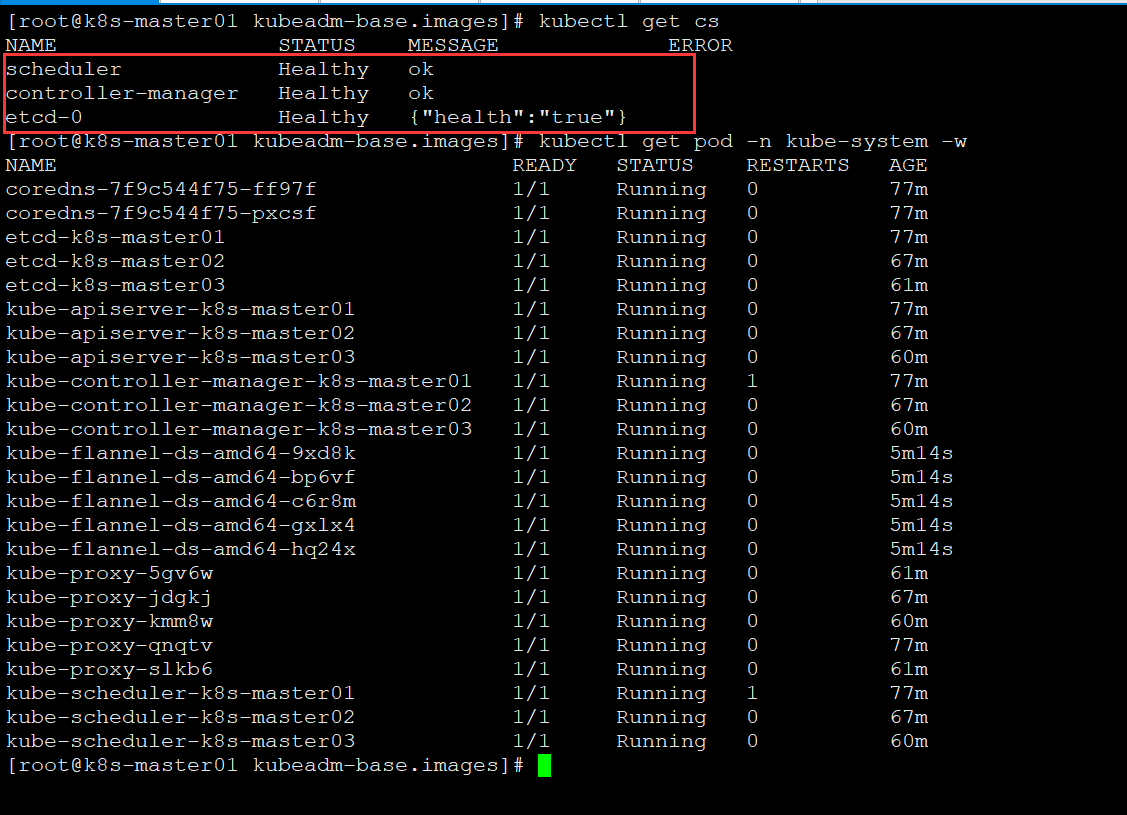The width and height of the screenshot is (1127, 815).
Task: Select pod name etcd-k8s-master02
Action: (x=115, y=262)
